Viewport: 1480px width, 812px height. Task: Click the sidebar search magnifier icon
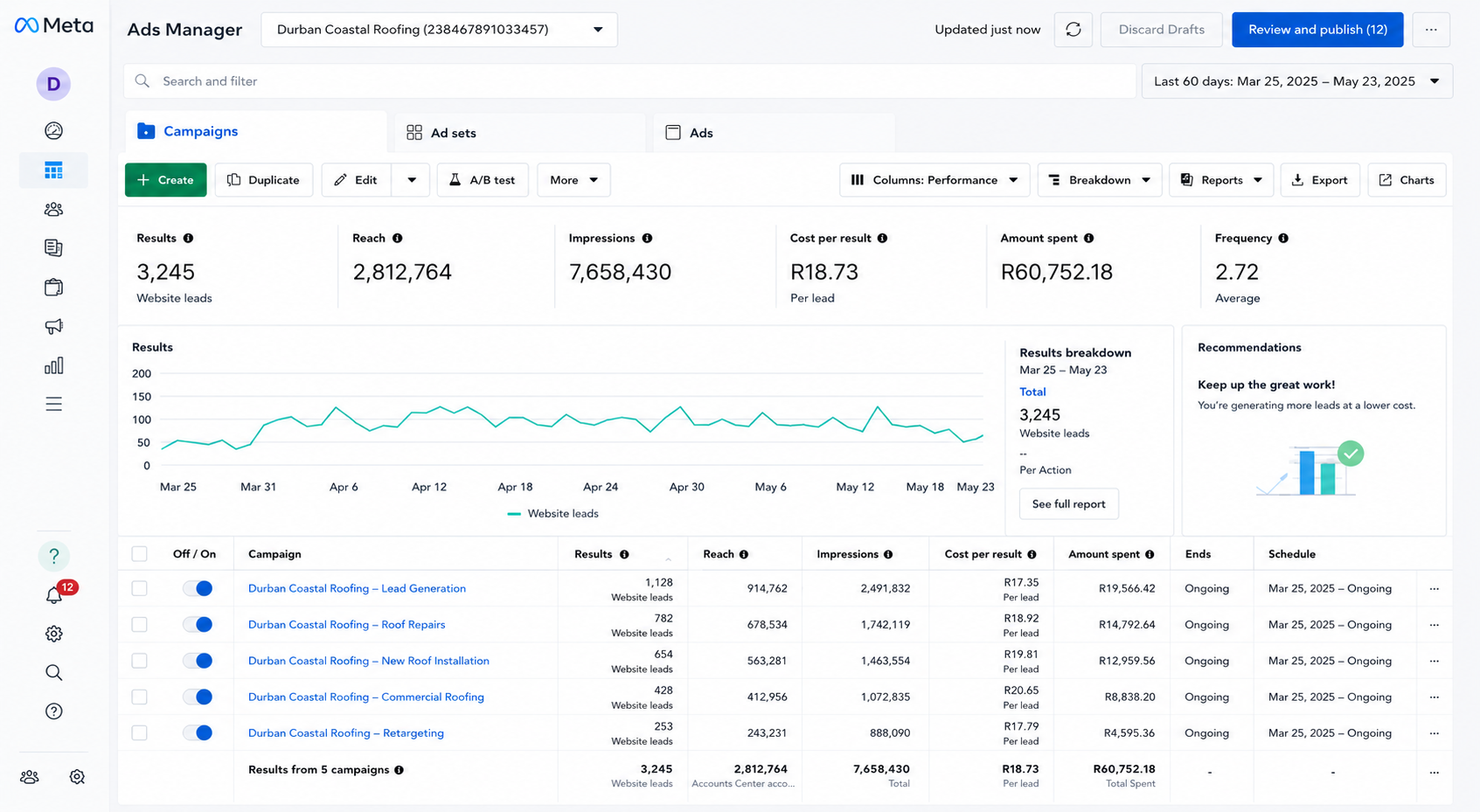[53, 672]
